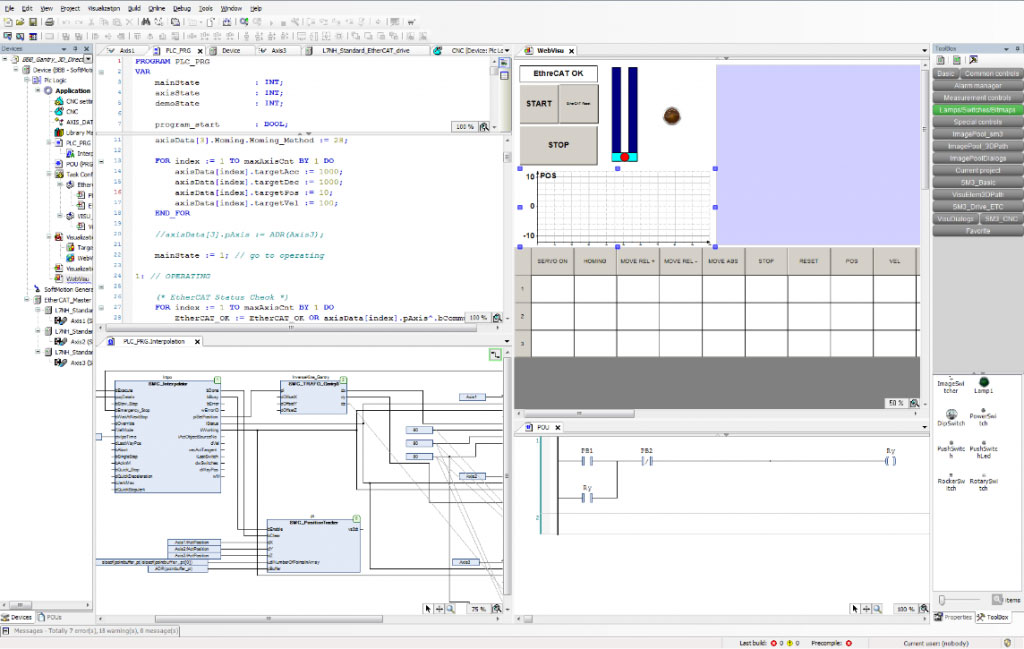Collapse the Application node in device tree
The width and height of the screenshot is (1024, 649).
tap(38, 91)
